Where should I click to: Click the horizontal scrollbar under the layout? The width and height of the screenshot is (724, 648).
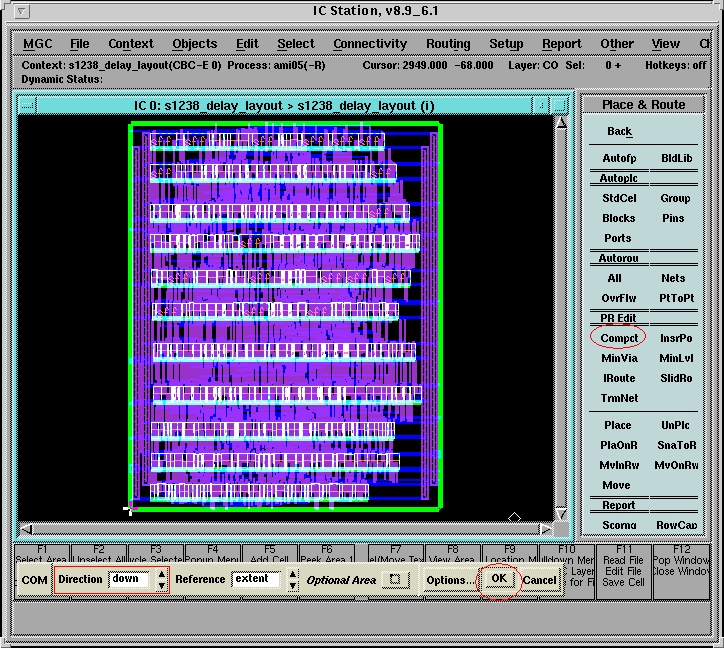pyautogui.click(x=286, y=529)
